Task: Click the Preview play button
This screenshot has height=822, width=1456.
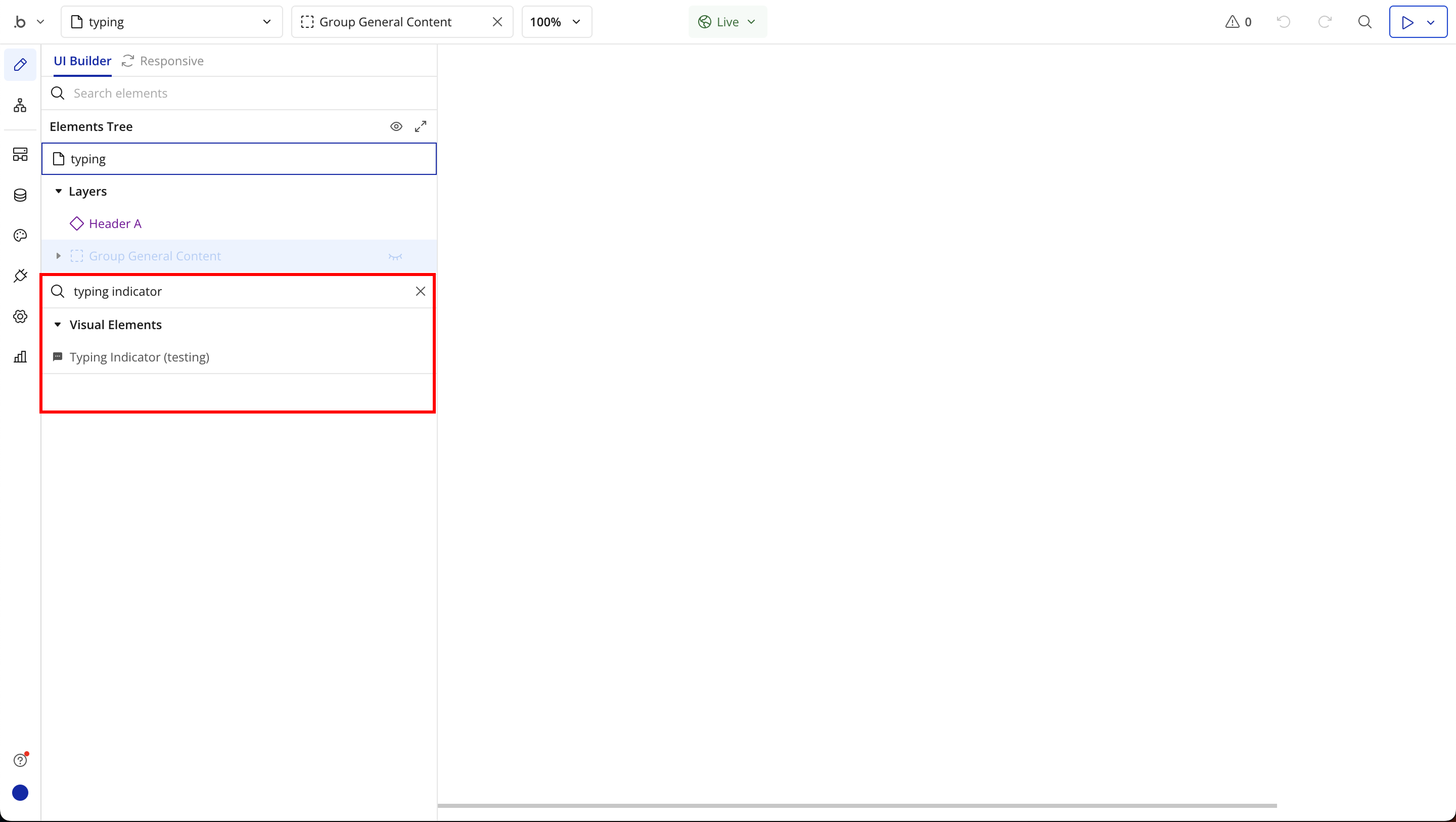Action: pos(1407,22)
